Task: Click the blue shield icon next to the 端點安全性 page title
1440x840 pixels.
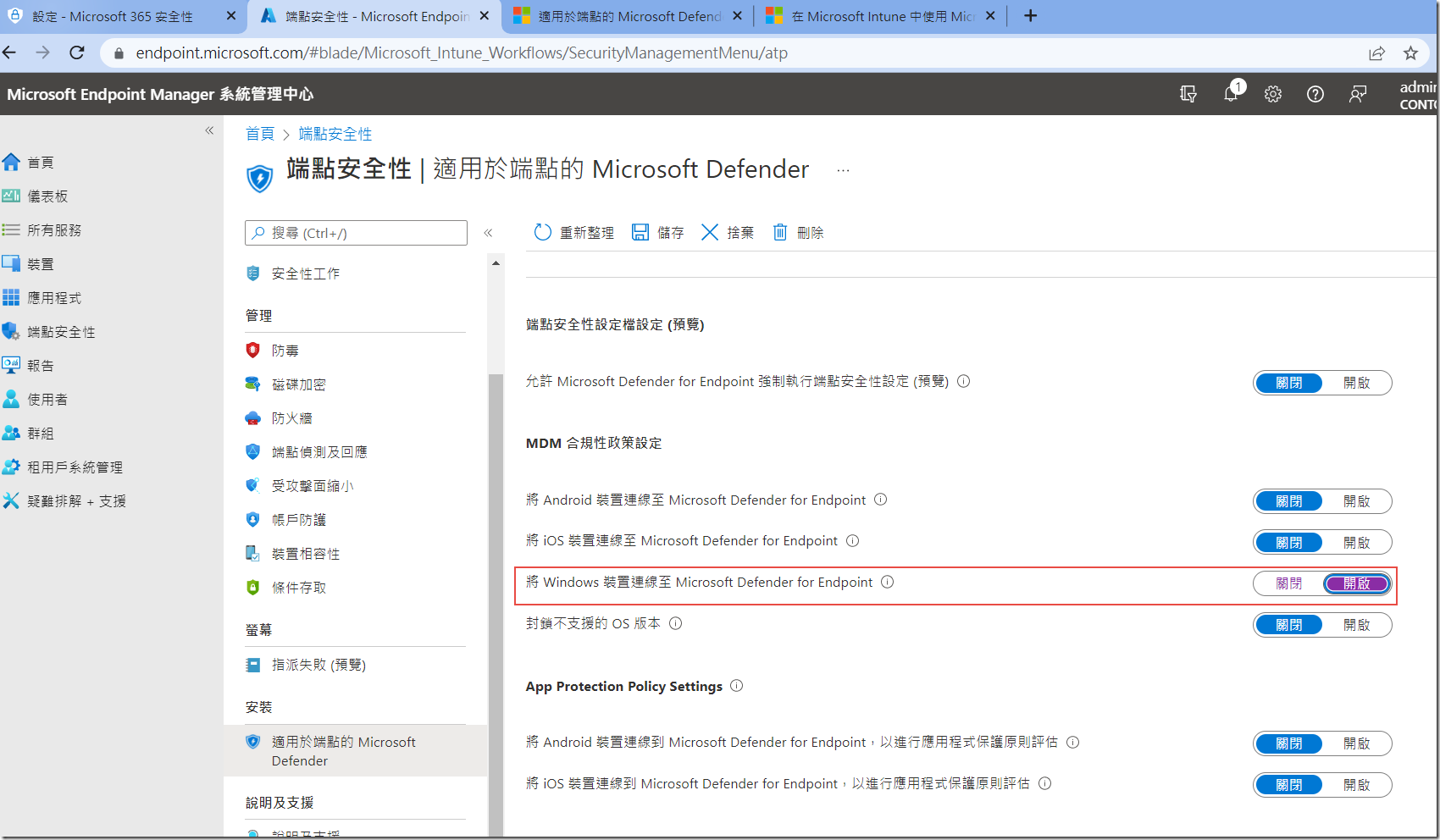Action: pos(260,178)
